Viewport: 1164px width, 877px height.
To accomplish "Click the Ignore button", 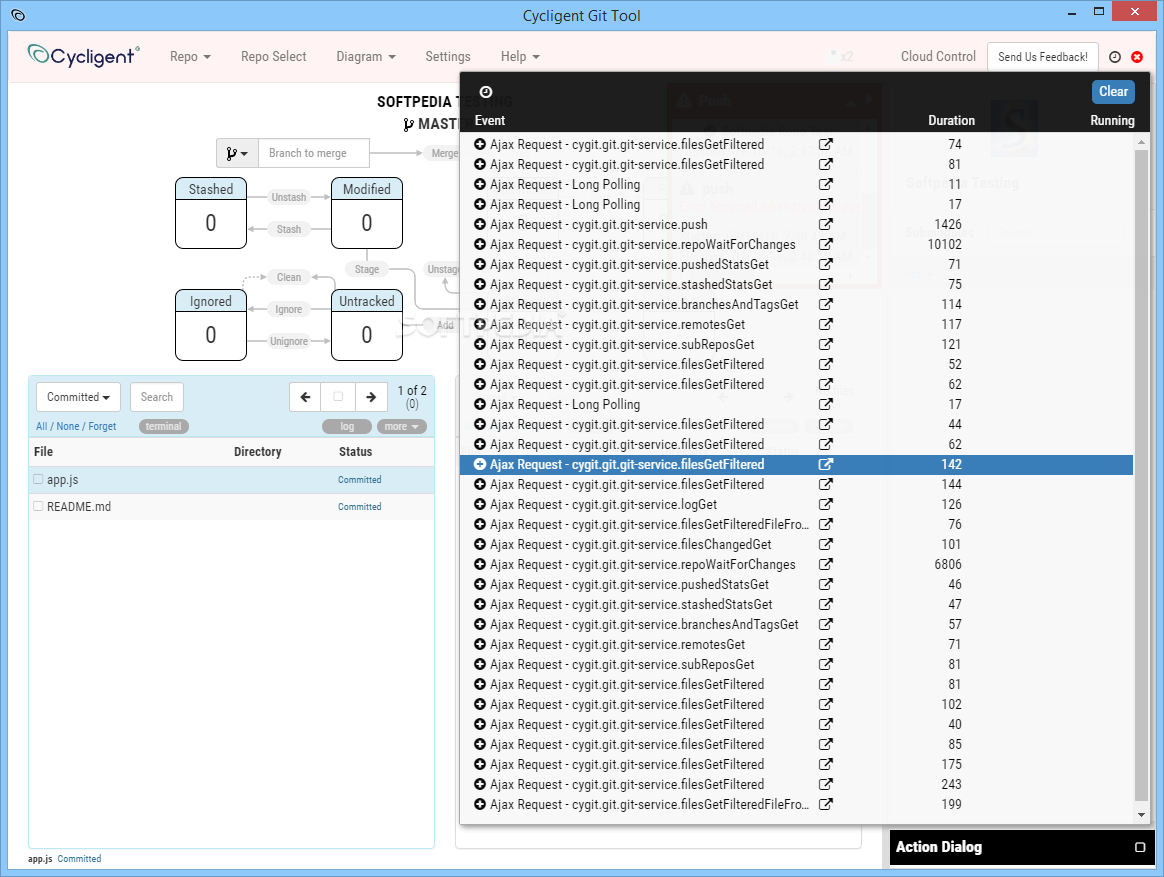I will (x=289, y=310).
